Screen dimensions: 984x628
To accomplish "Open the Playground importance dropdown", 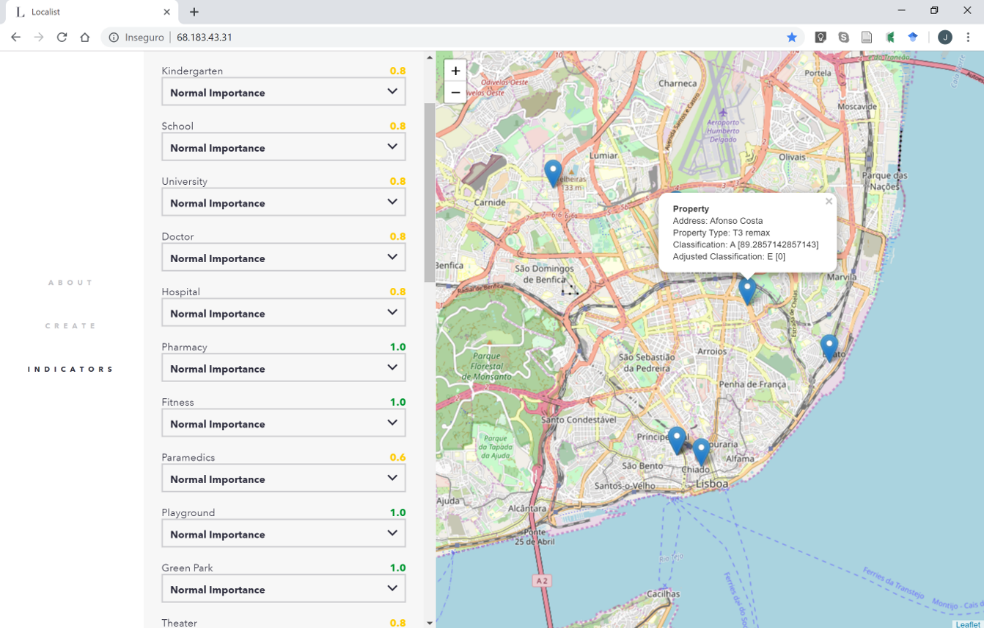I will pos(283,534).
